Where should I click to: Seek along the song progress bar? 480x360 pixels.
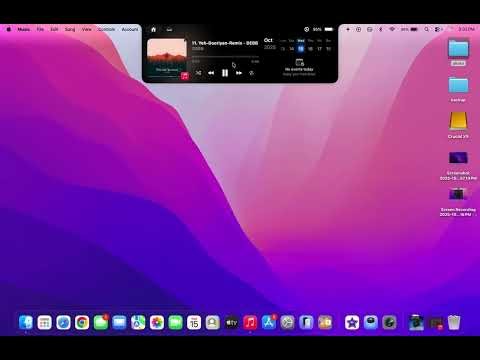click(x=225, y=57)
